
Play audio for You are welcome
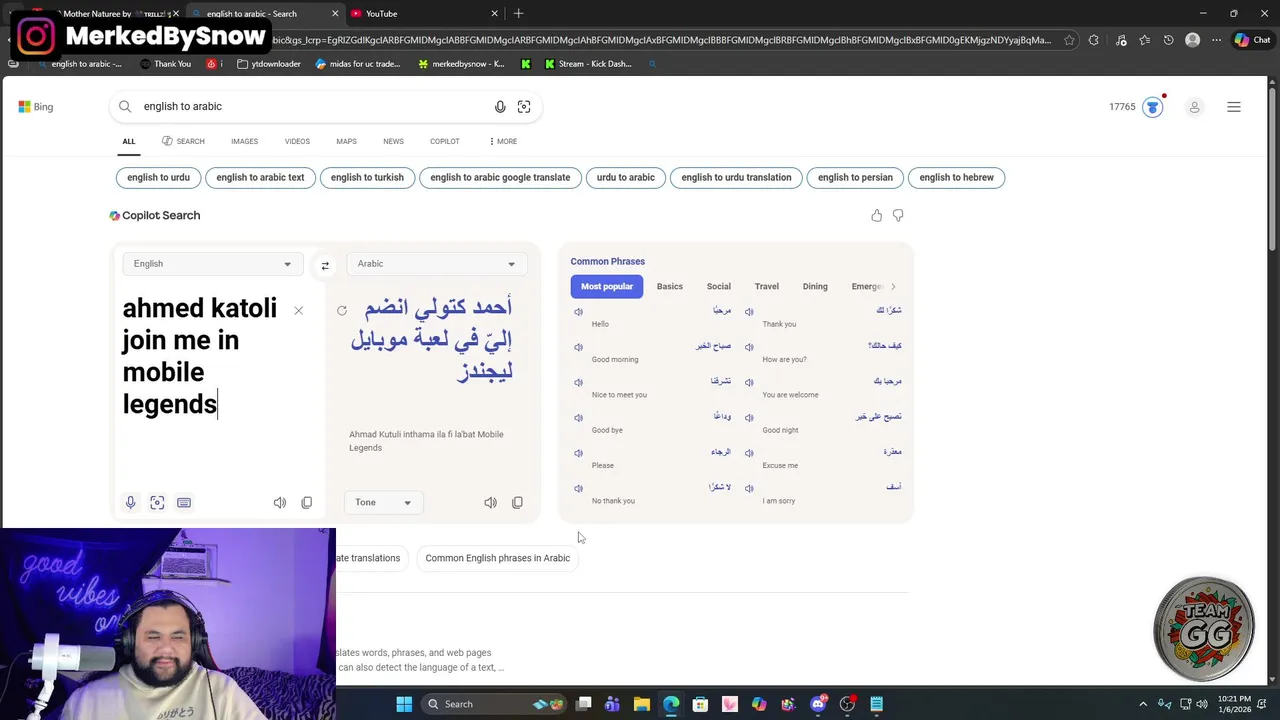click(x=749, y=382)
